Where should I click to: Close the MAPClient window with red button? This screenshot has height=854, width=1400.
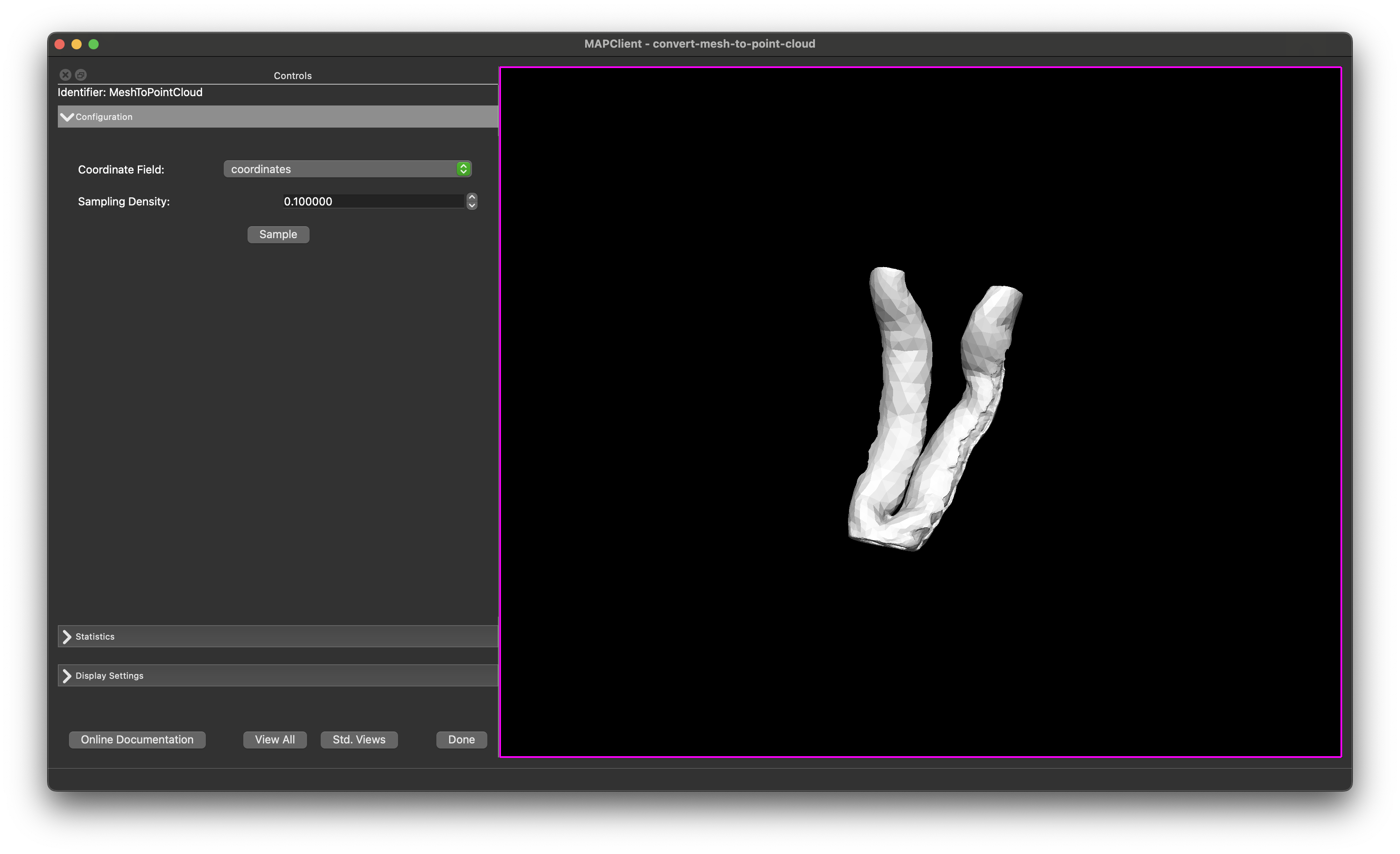click(60, 44)
